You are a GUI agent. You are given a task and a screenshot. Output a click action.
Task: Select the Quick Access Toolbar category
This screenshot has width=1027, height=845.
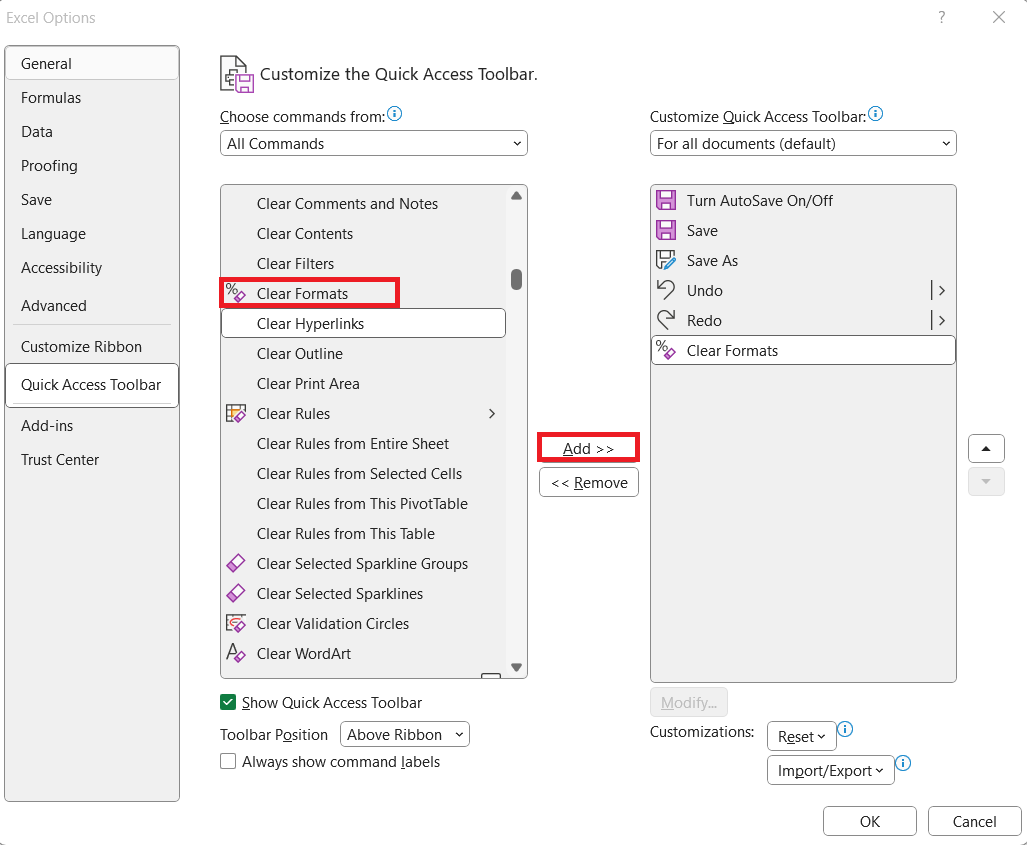tap(92, 385)
